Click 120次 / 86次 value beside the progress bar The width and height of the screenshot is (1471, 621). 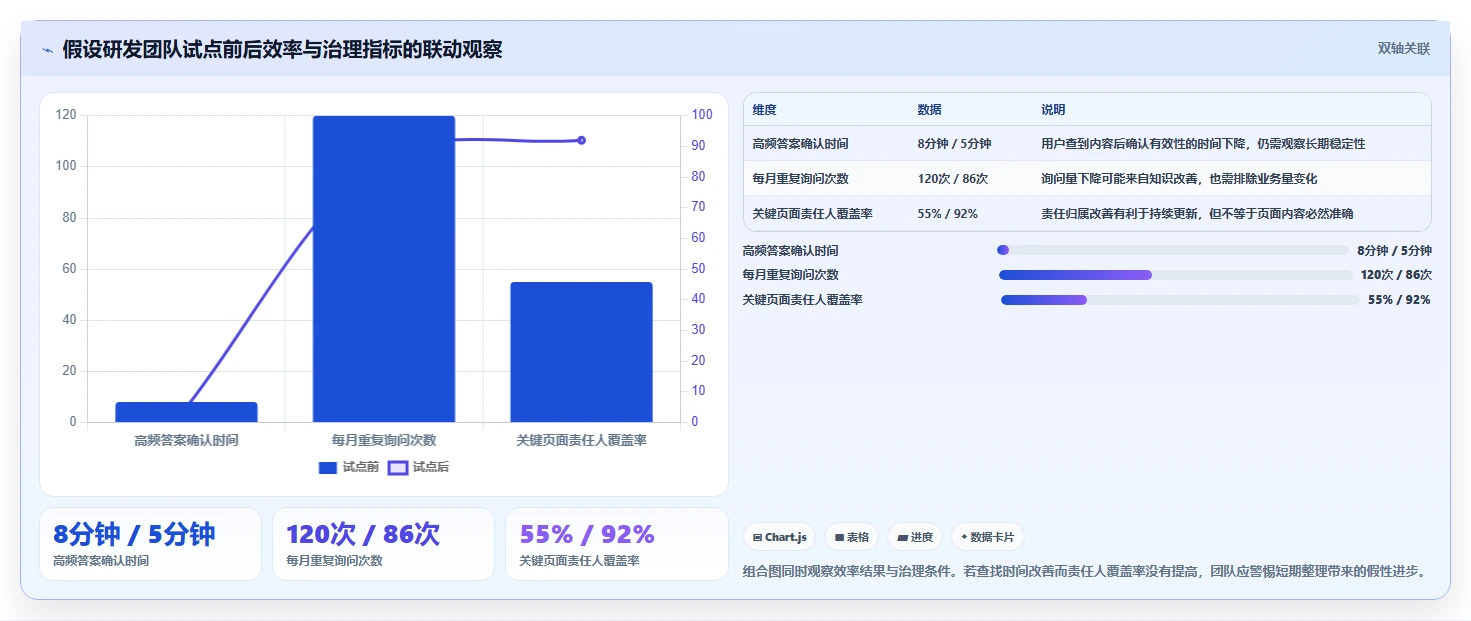[x=1396, y=275]
